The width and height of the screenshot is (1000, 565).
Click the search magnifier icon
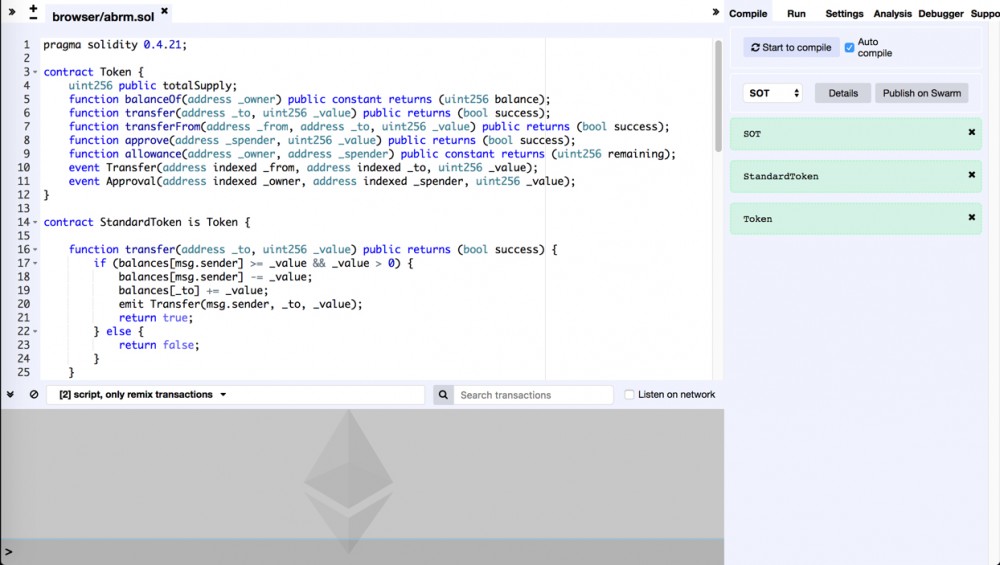pyautogui.click(x=443, y=395)
